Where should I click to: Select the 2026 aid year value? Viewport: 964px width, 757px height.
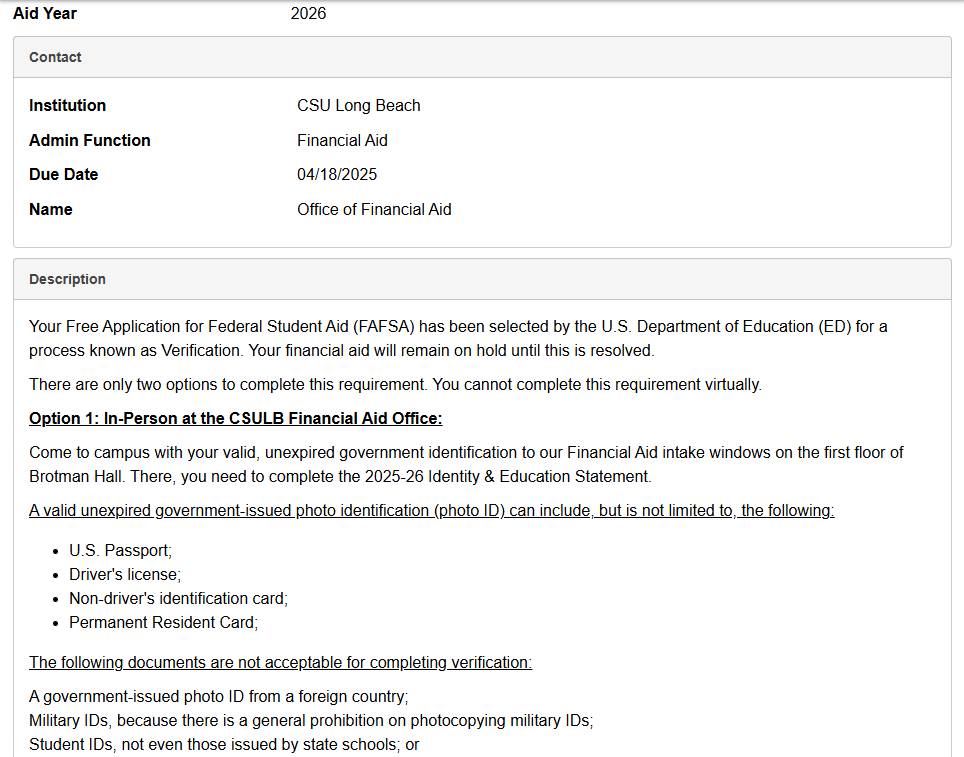click(x=308, y=13)
